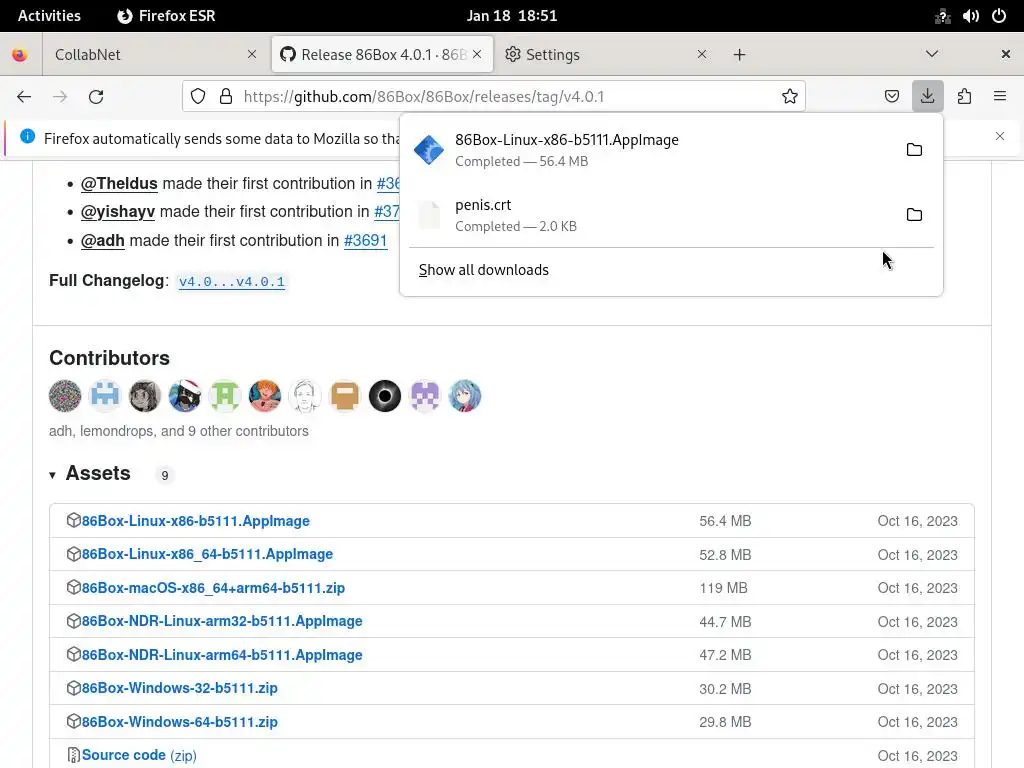View site security padlock info
The height and width of the screenshot is (768, 1024).
(x=226, y=97)
